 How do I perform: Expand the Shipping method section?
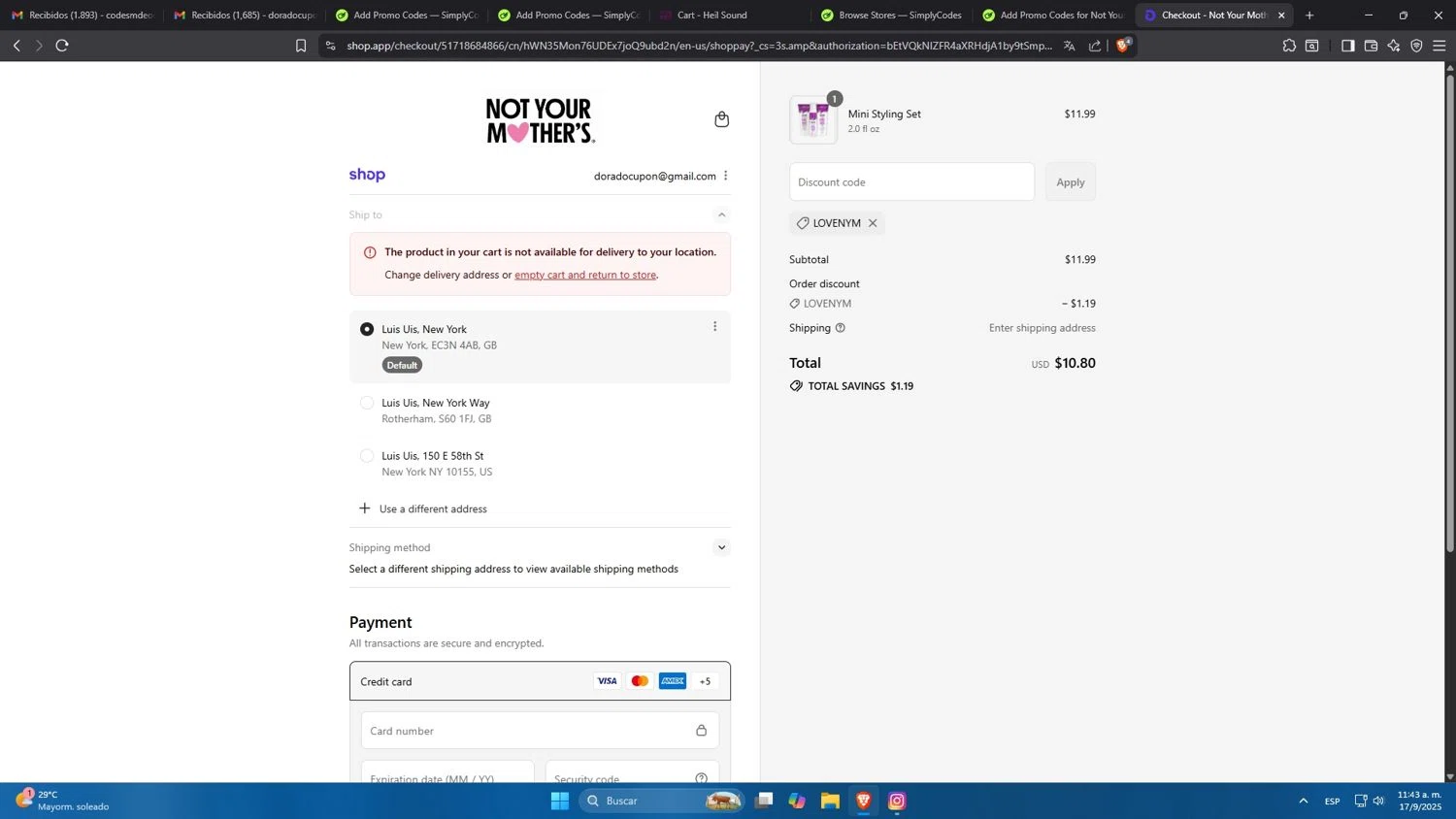click(x=721, y=547)
